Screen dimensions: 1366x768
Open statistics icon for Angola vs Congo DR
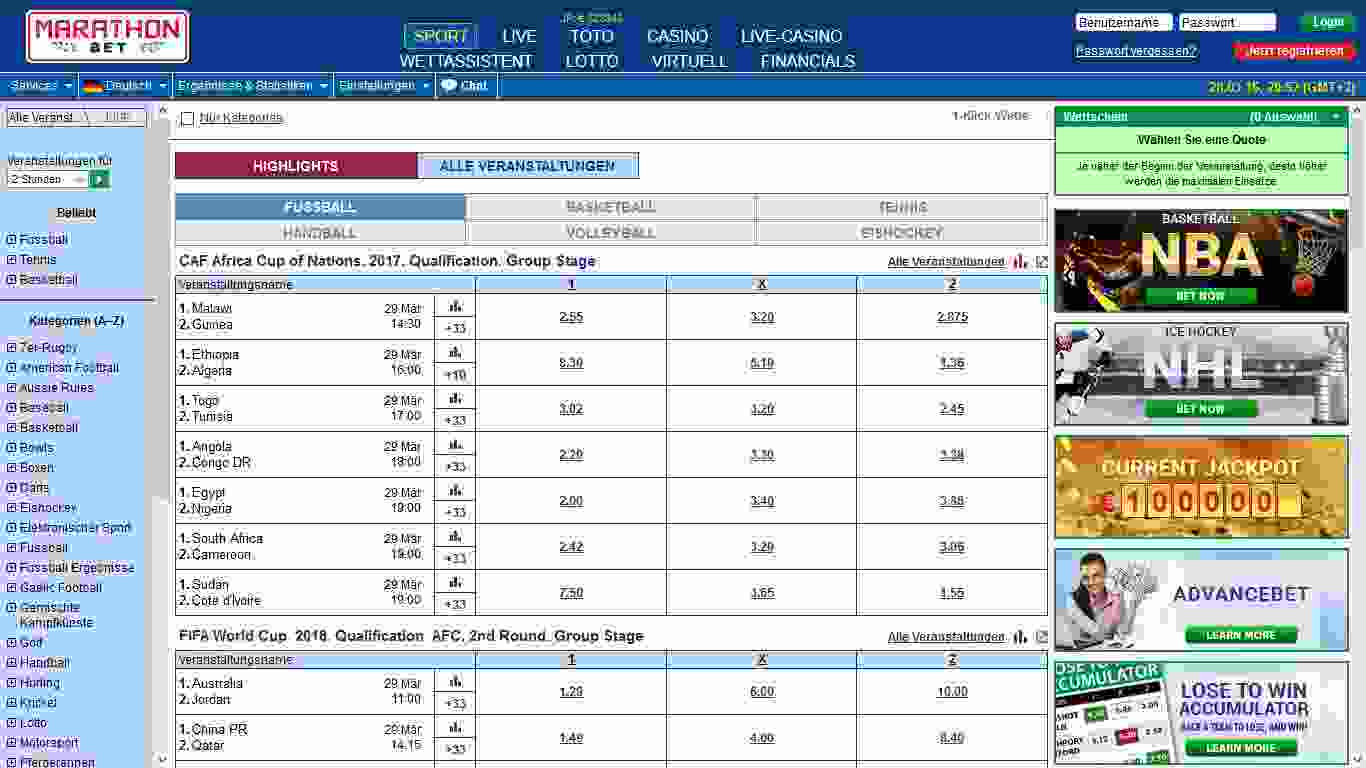[x=456, y=444]
